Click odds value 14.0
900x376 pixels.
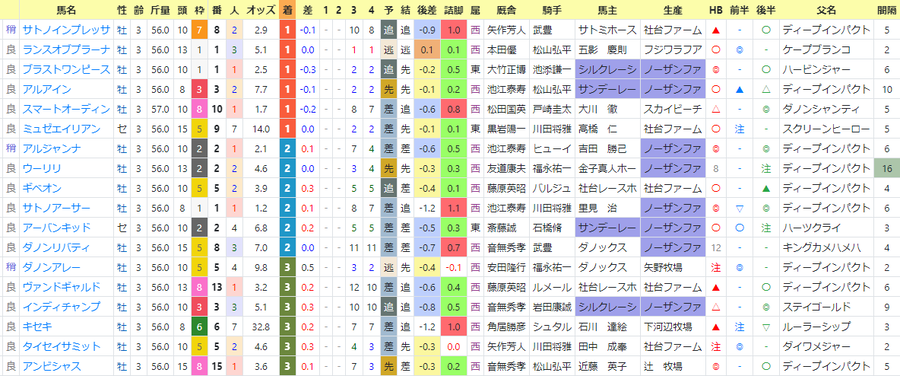pyautogui.click(x=261, y=129)
